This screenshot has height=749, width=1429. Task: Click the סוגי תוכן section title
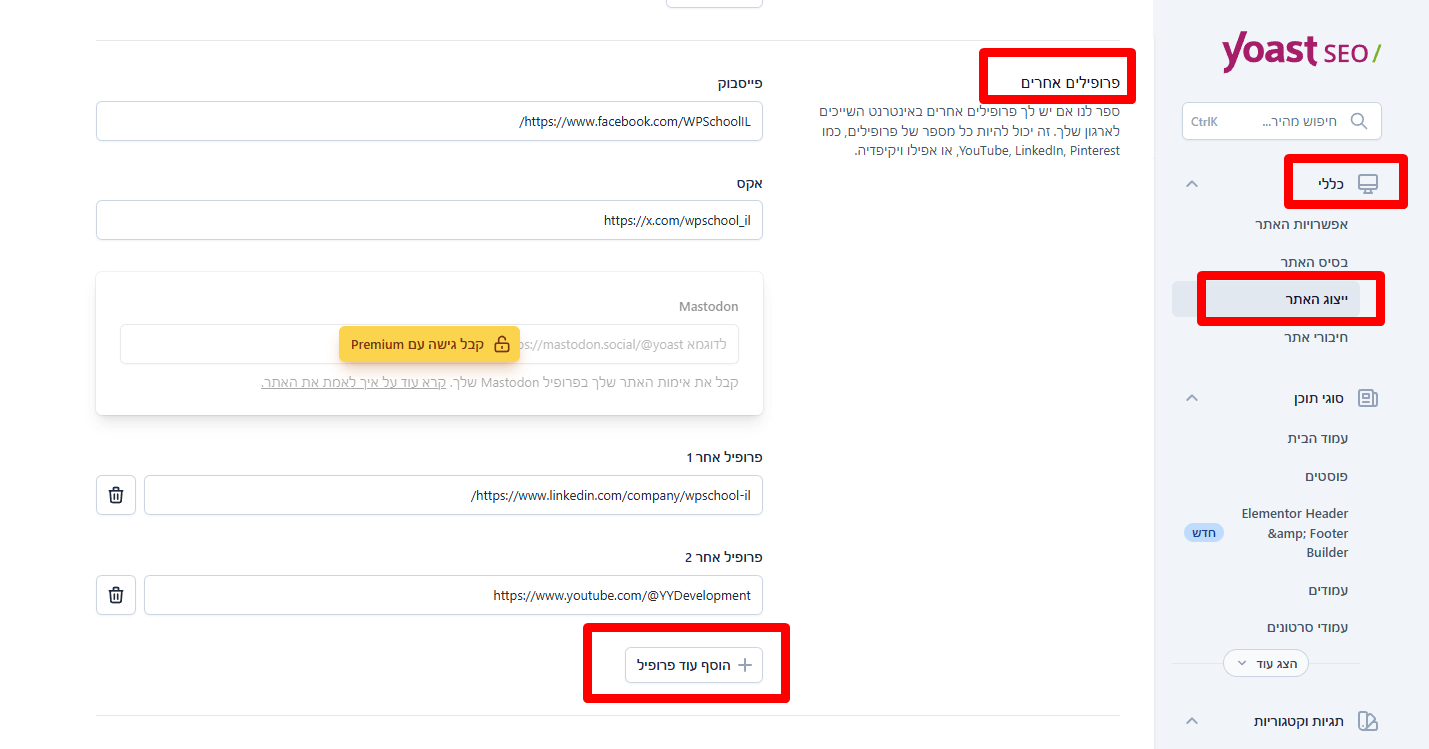[x=1319, y=398]
